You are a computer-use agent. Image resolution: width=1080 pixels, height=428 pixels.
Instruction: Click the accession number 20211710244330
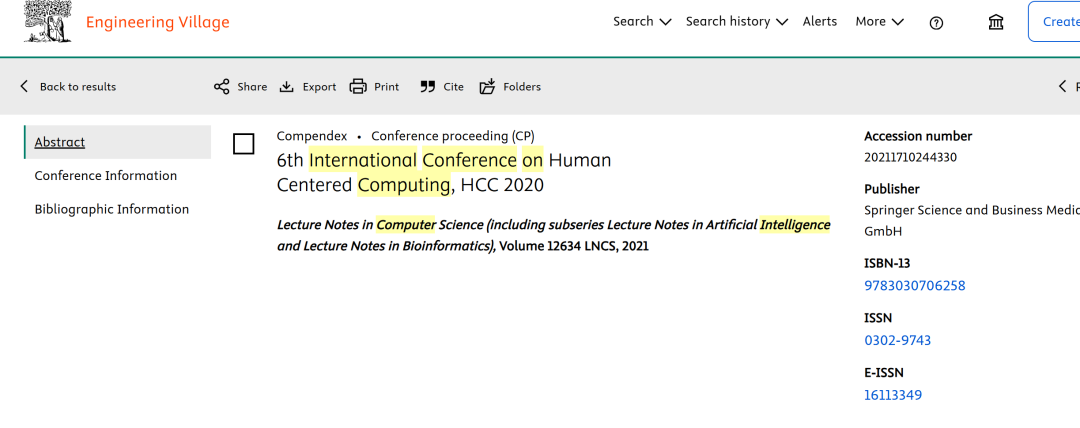pos(910,157)
